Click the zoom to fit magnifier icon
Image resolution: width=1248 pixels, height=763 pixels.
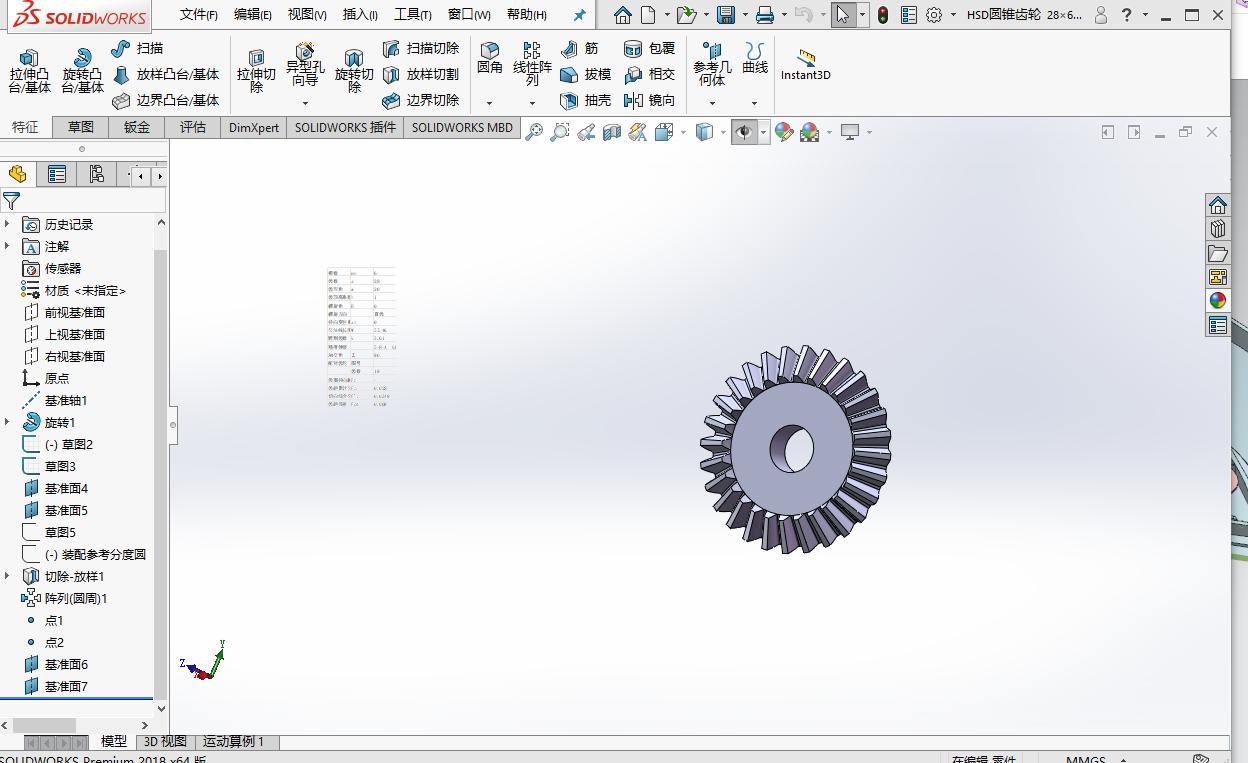(x=534, y=132)
